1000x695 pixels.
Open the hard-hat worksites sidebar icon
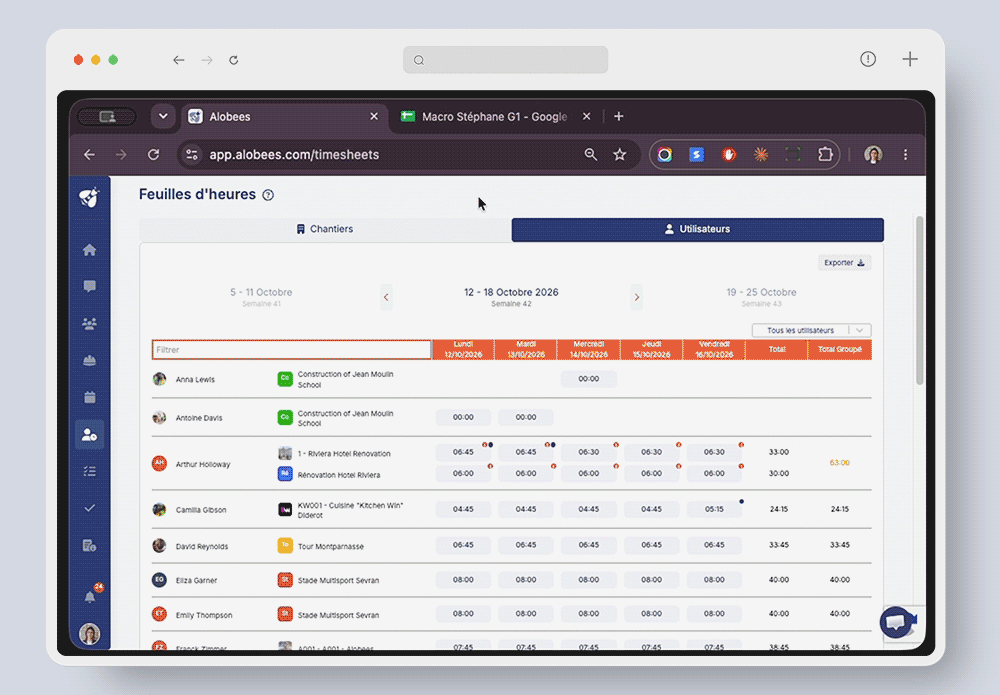pyautogui.click(x=89, y=361)
